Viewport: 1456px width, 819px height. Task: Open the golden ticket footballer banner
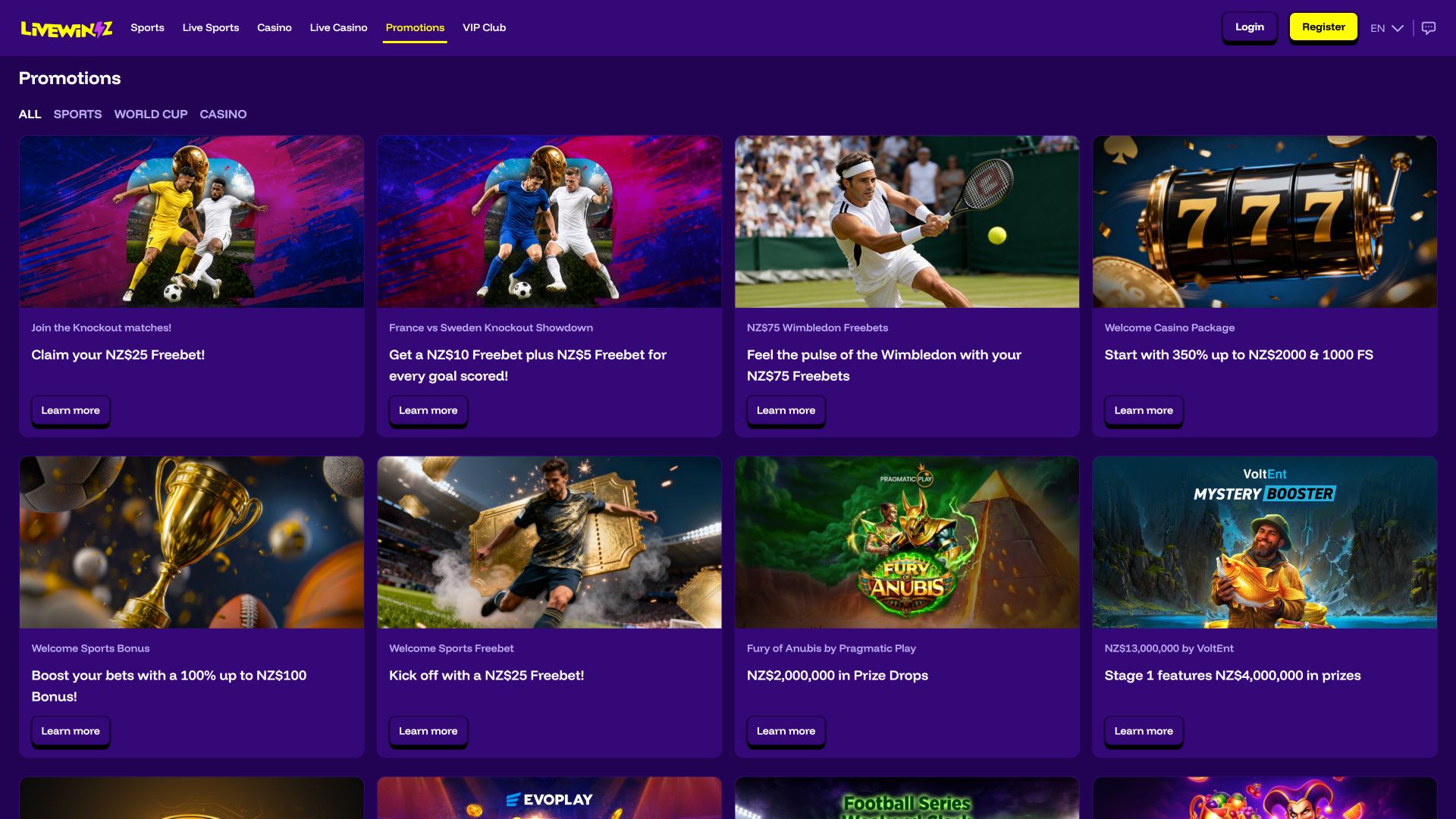point(549,542)
